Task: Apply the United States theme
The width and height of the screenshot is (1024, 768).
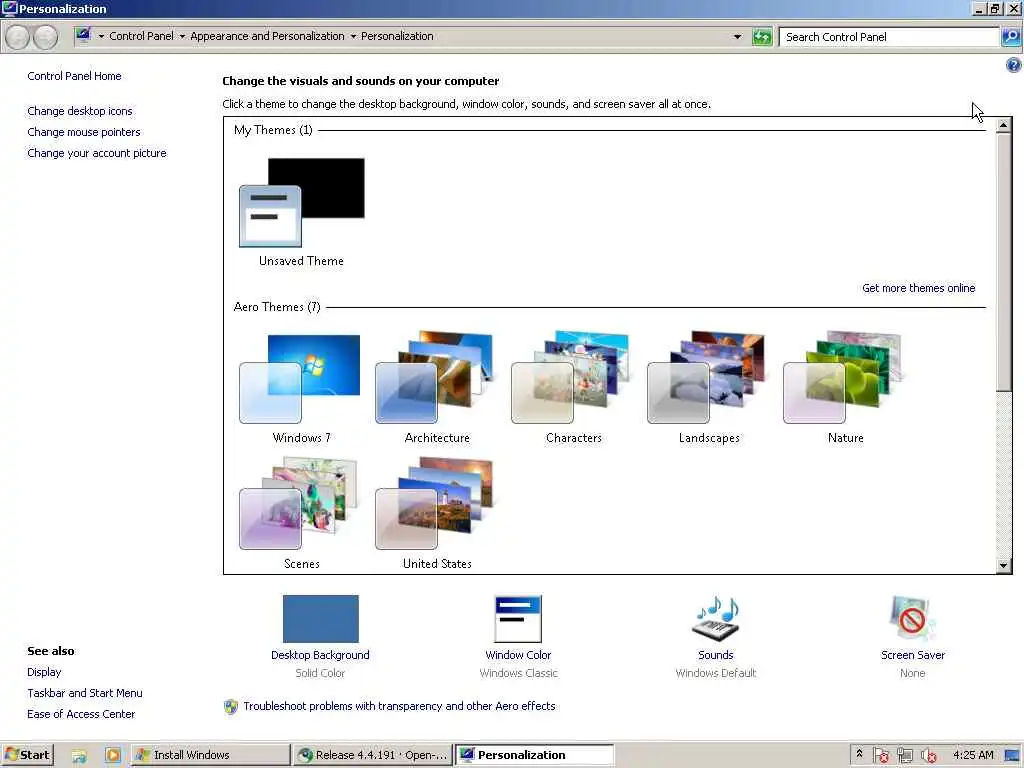Action: tap(434, 504)
